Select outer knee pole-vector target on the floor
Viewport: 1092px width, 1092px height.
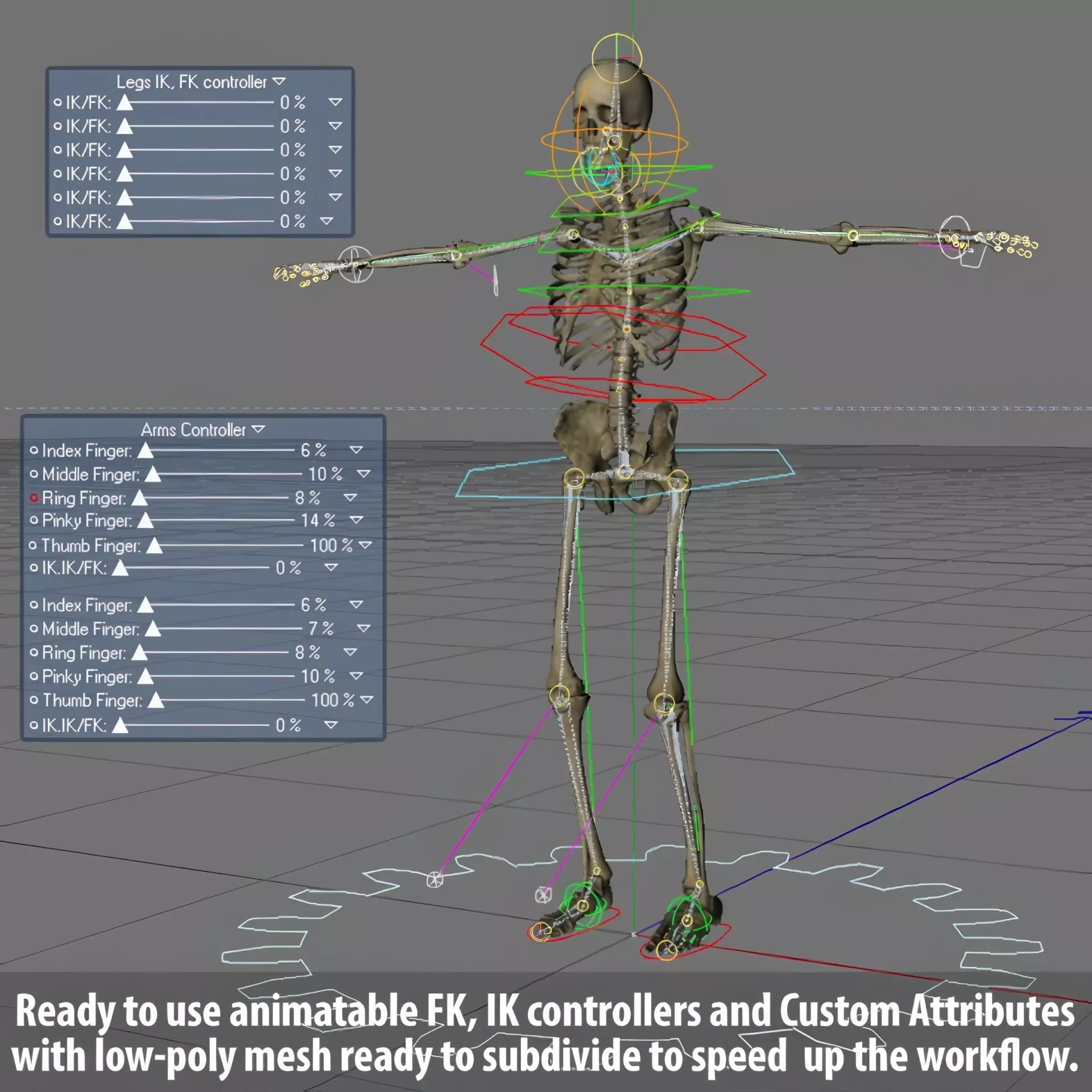click(x=434, y=880)
